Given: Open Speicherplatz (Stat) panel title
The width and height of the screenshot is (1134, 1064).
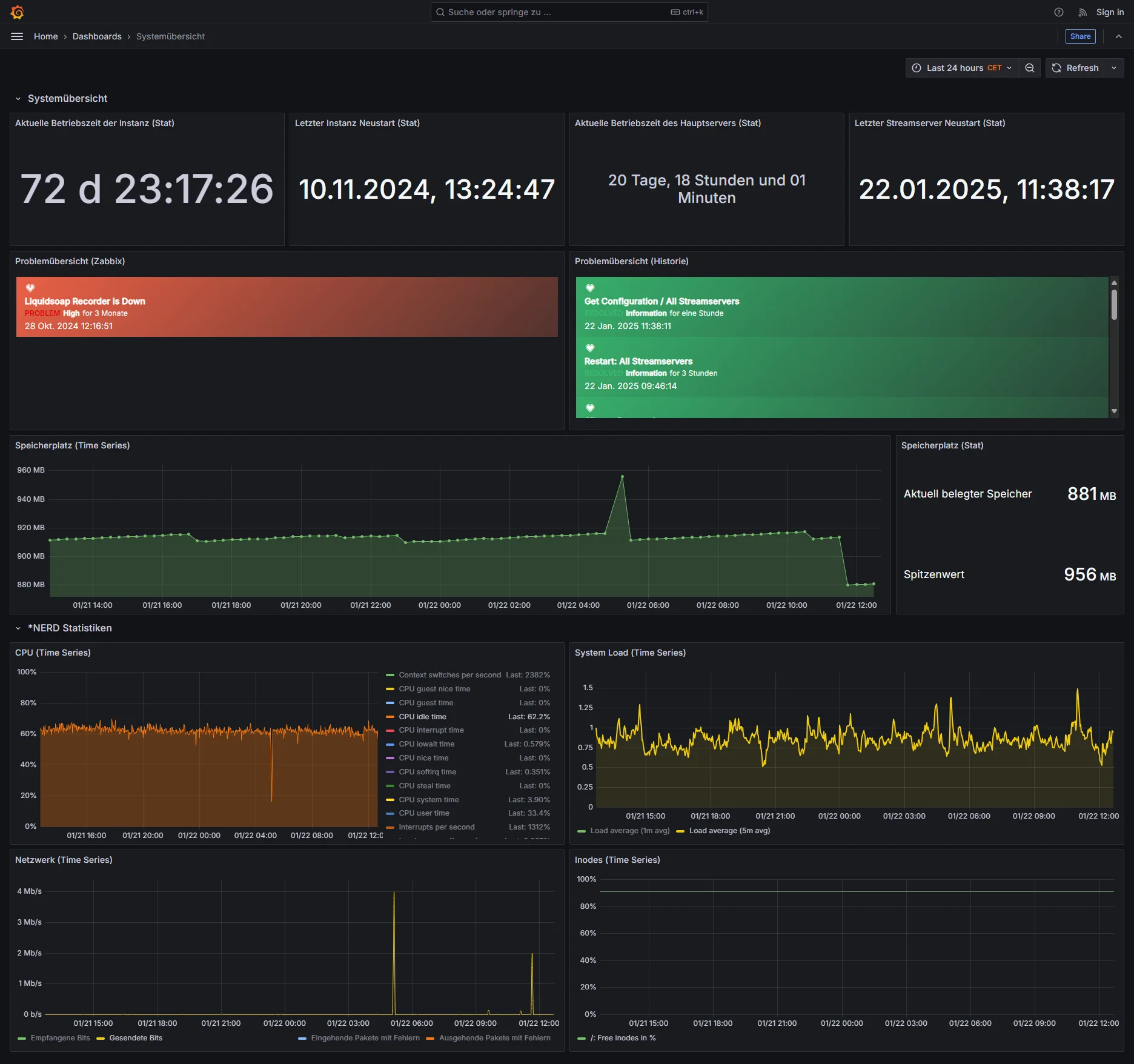Looking at the screenshot, I should [943, 445].
